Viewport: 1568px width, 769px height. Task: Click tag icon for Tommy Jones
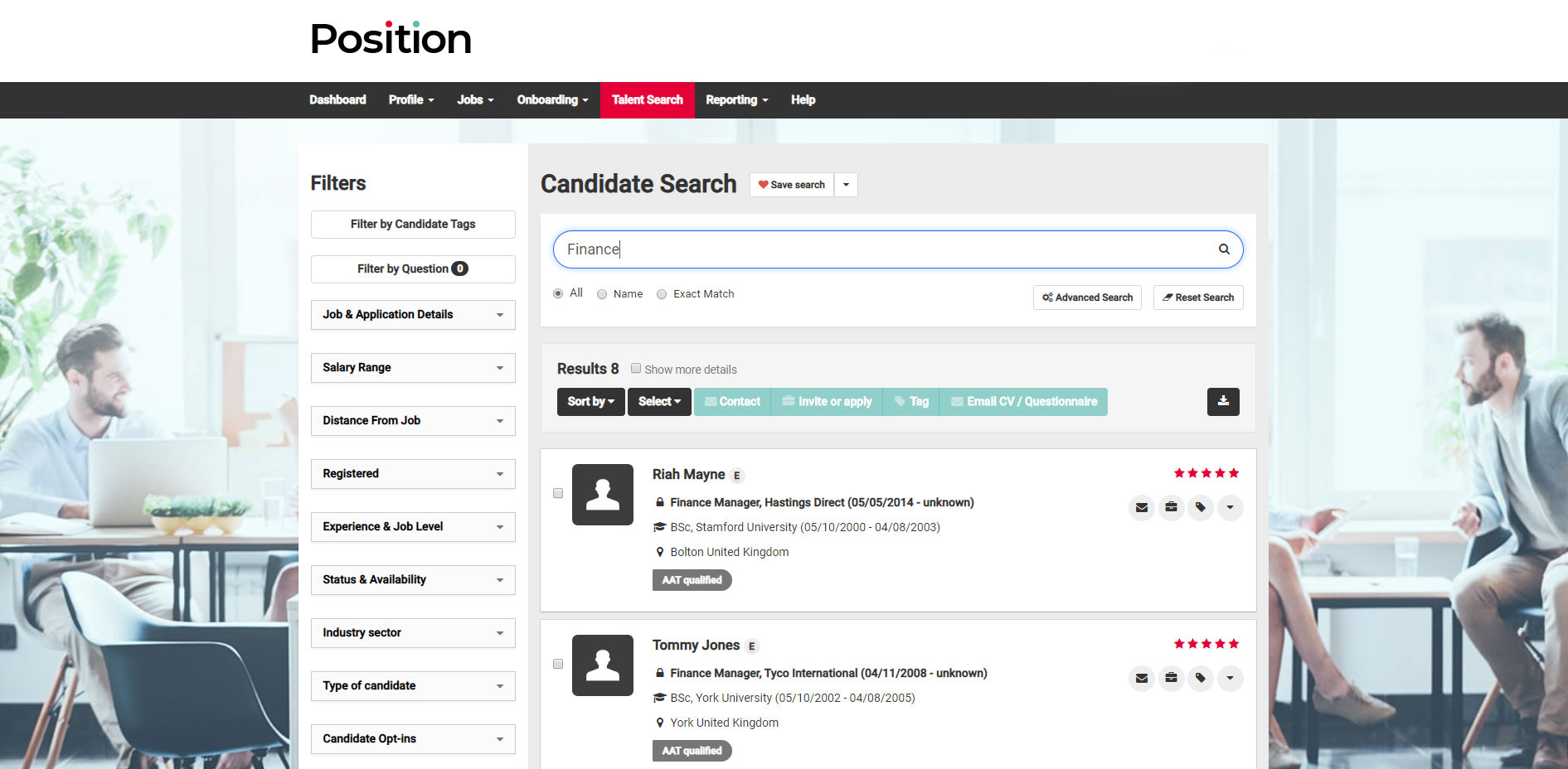coord(1201,678)
